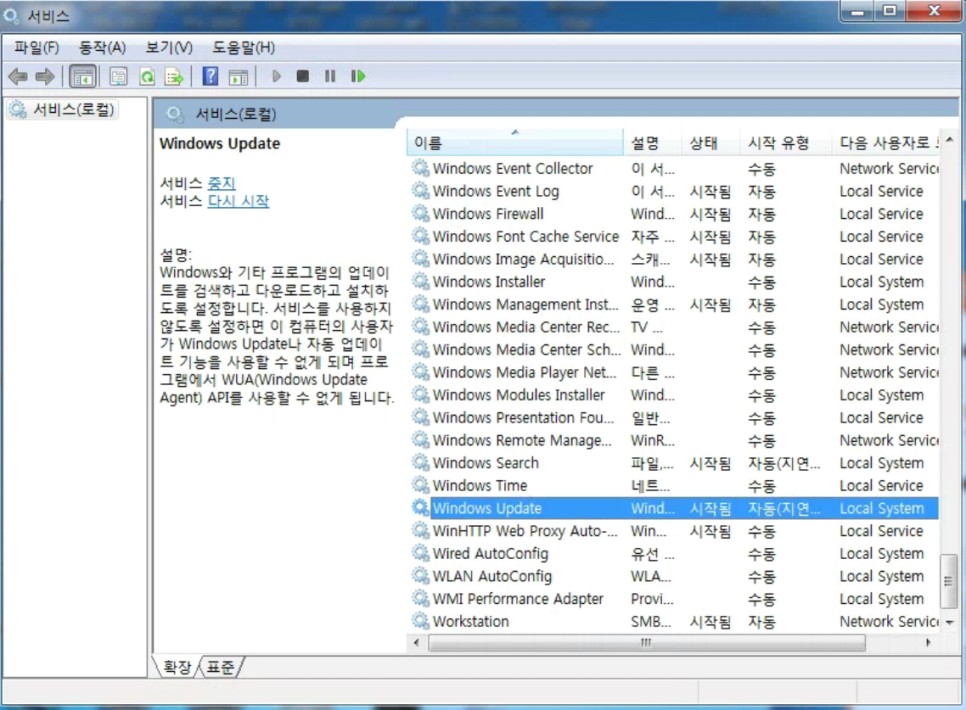Sort by the 설명 column header
The height and width of the screenshot is (710, 966).
coord(652,143)
